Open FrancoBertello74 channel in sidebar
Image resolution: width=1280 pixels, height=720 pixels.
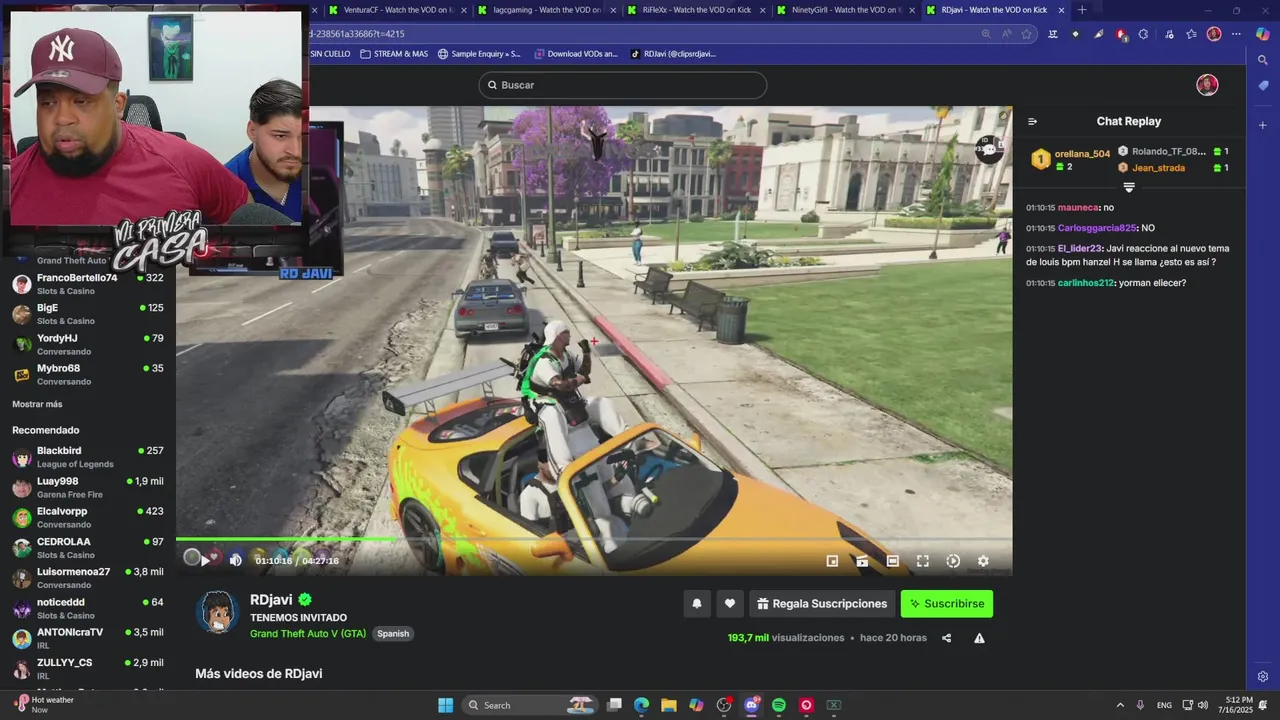pyautogui.click(x=88, y=284)
